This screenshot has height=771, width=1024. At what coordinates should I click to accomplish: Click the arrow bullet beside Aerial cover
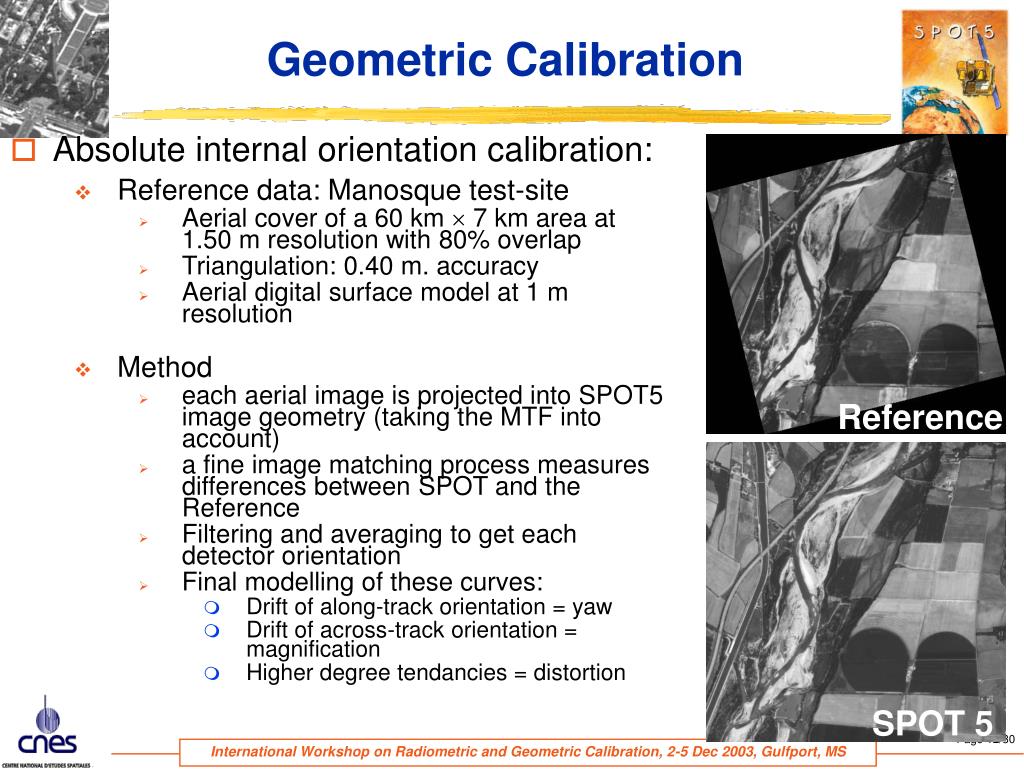pyautogui.click(x=144, y=222)
